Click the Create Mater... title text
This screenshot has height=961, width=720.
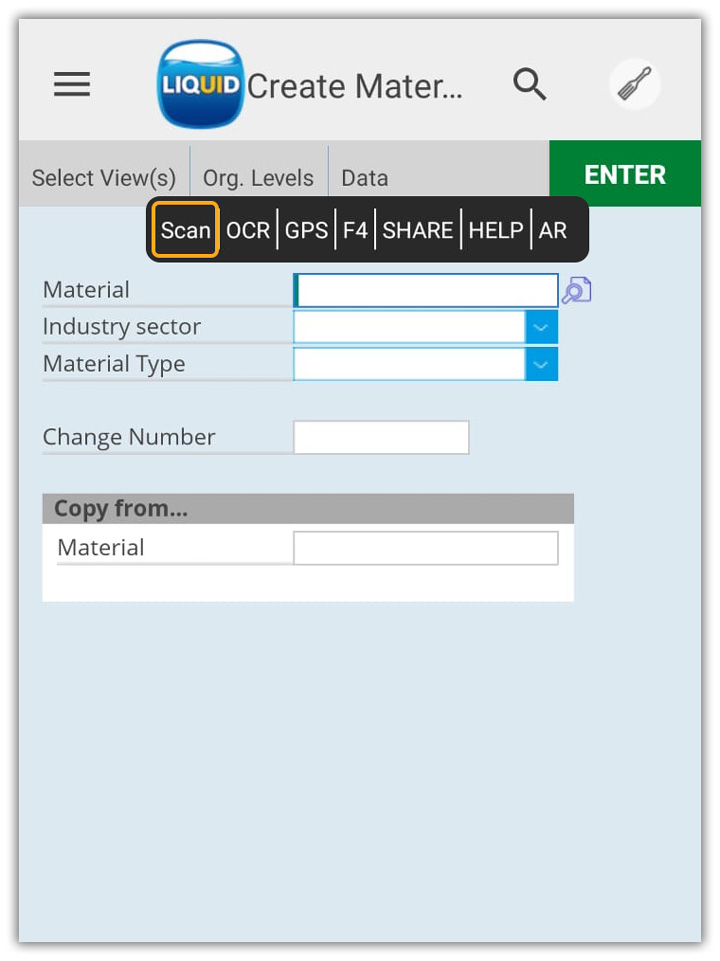(354, 86)
